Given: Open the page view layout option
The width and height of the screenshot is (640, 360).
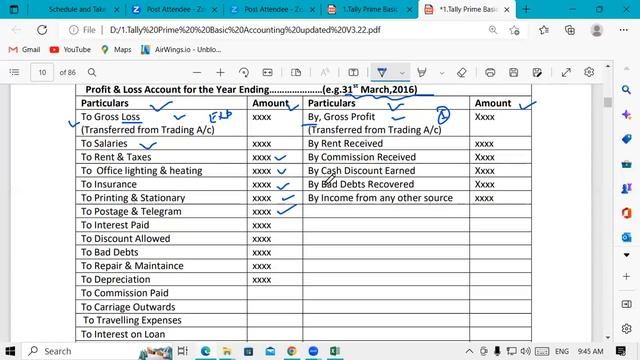Looking at the screenshot, I should [296, 72].
